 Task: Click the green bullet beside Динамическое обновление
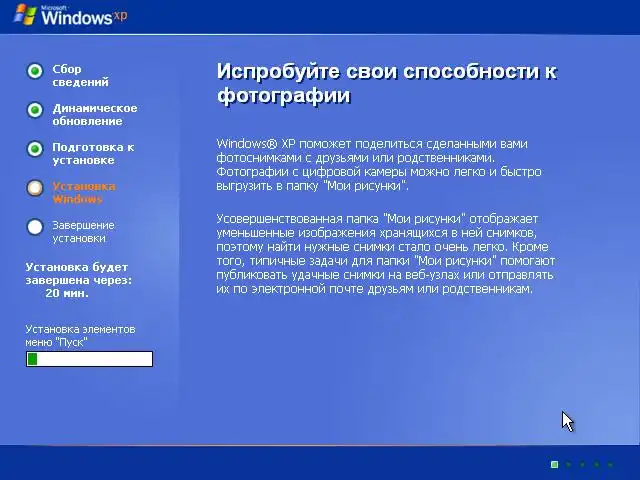35,110
